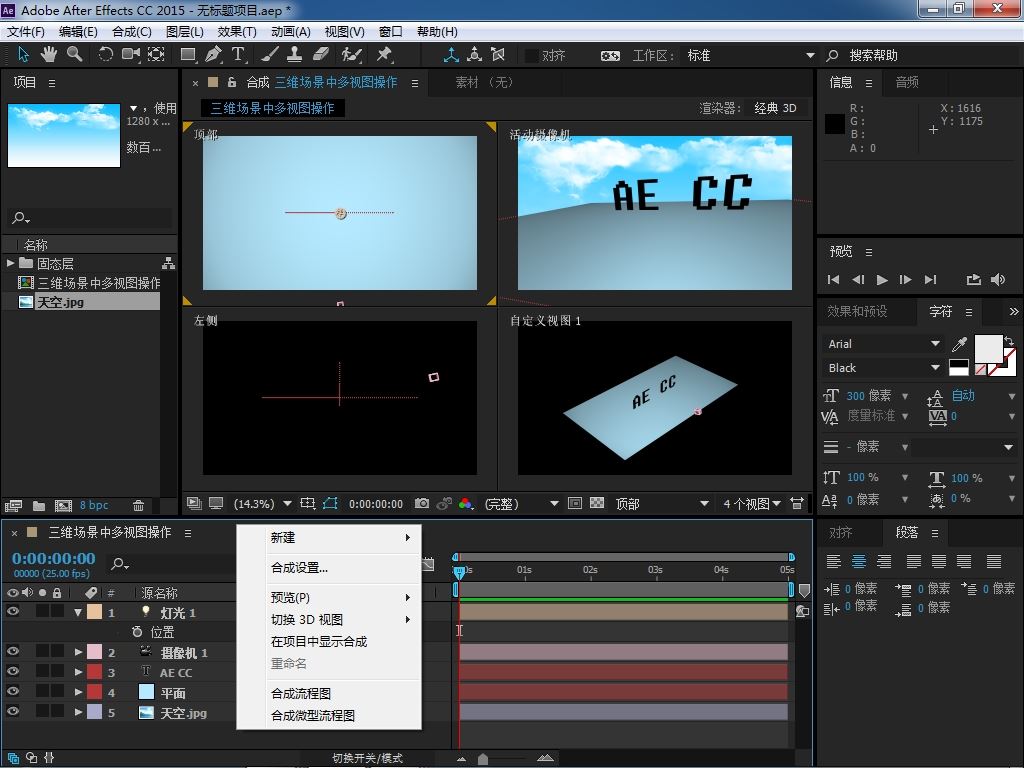The height and width of the screenshot is (768, 1024).
Task: Select the Pen tool
Action: [x=213, y=55]
